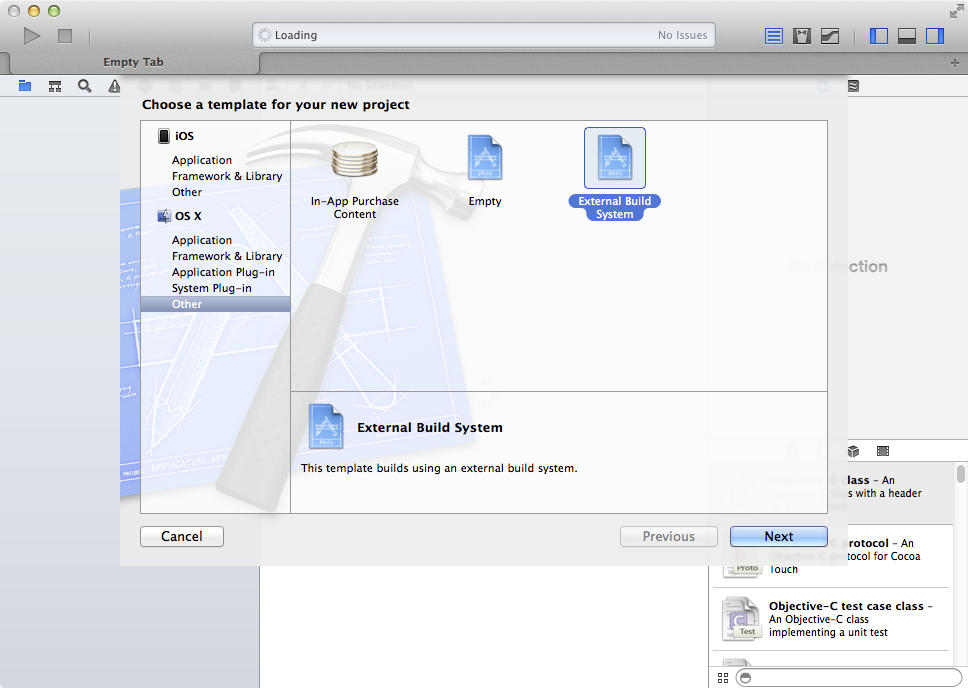The width and height of the screenshot is (968, 688).
Task: Select the Empty Tab tab
Action: tap(133, 62)
